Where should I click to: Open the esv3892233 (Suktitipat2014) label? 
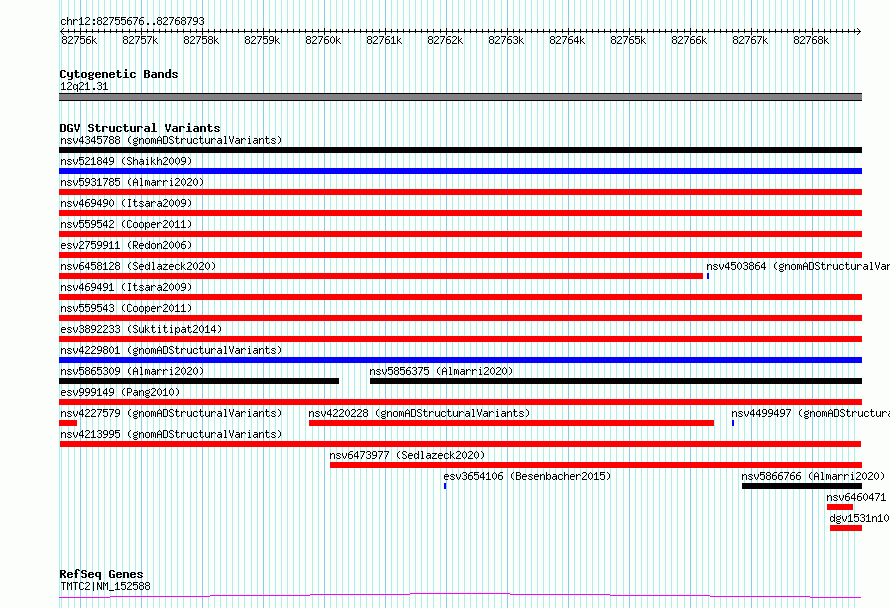pos(141,329)
